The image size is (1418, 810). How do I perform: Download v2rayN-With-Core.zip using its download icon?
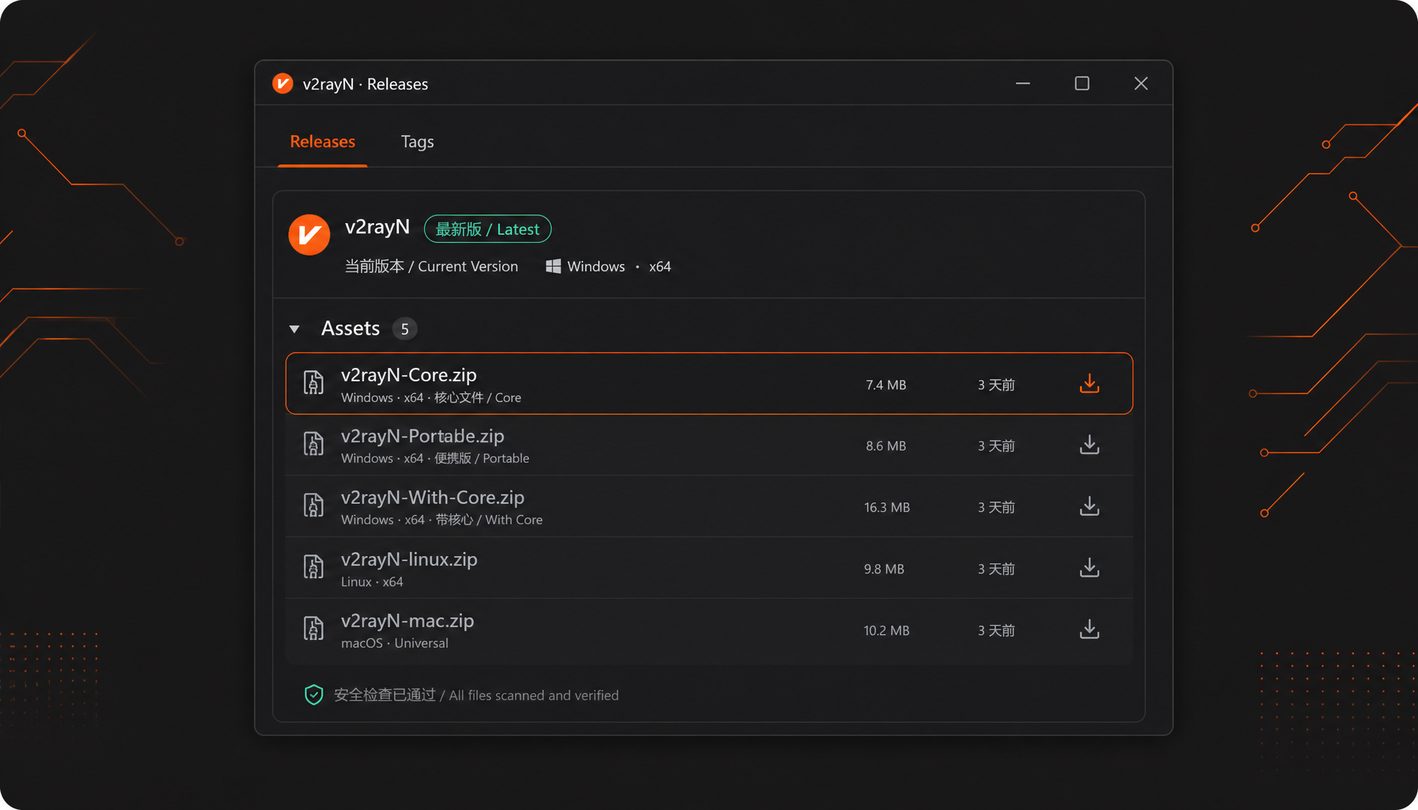point(1089,507)
